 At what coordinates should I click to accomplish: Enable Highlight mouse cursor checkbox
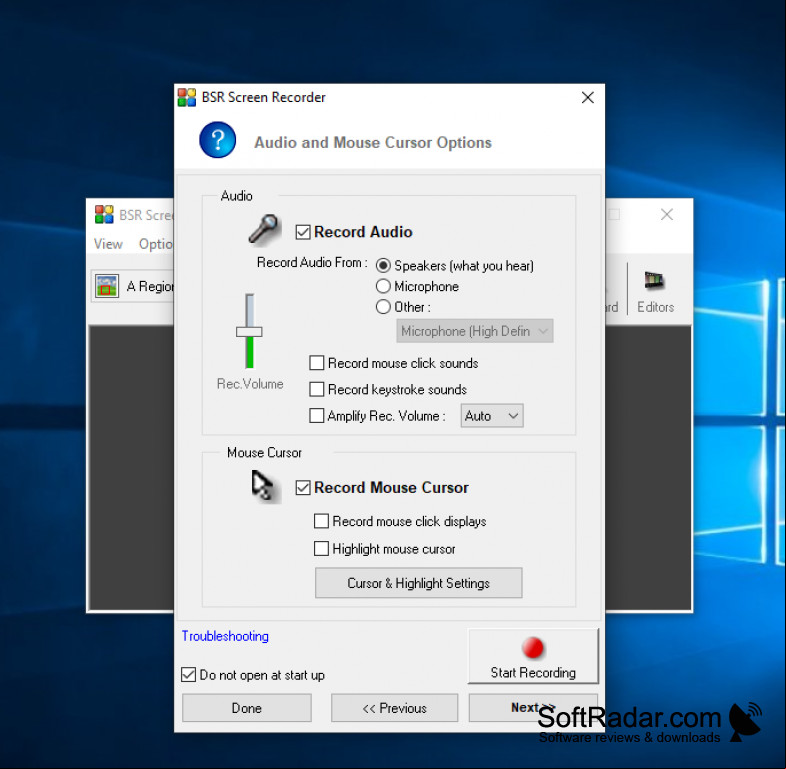321,548
